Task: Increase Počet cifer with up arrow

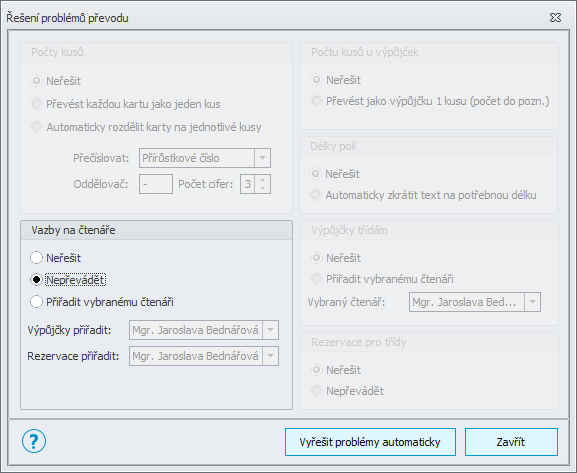Action: [x=262, y=180]
